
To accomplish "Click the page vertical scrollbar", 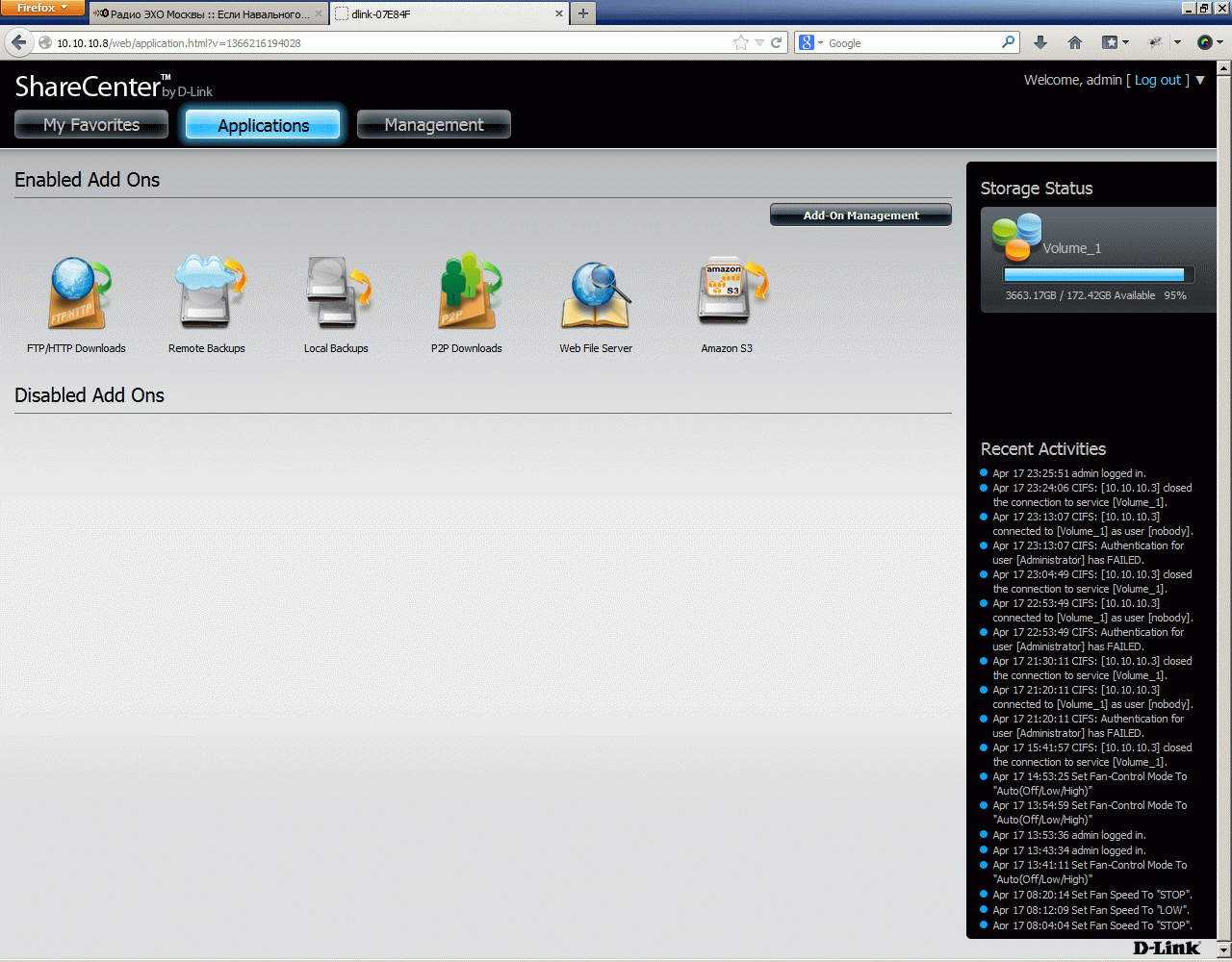I will click(x=1224, y=510).
